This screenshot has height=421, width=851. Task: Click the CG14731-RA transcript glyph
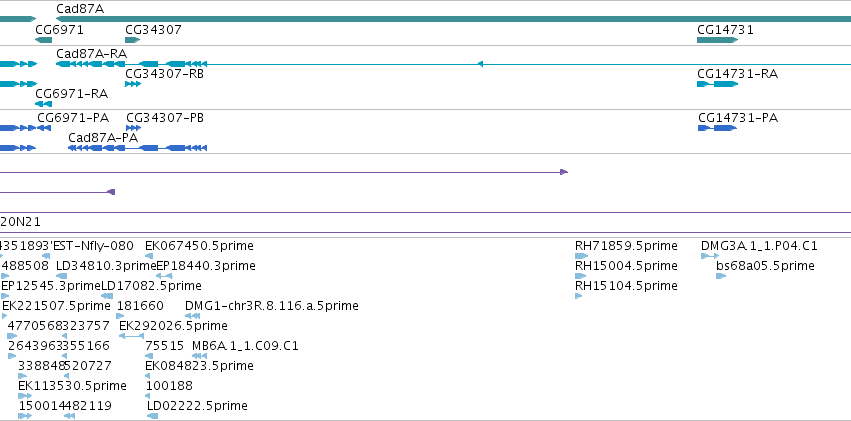[717, 84]
